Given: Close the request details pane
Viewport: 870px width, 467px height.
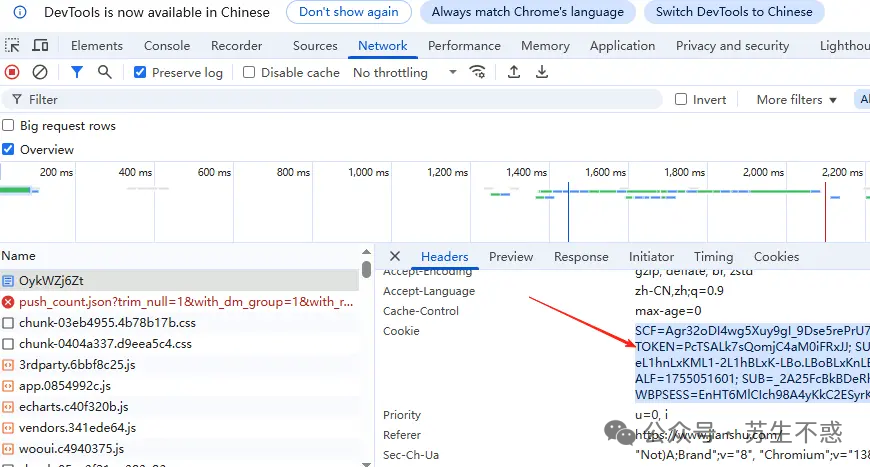Looking at the screenshot, I should [x=394, y=256].
